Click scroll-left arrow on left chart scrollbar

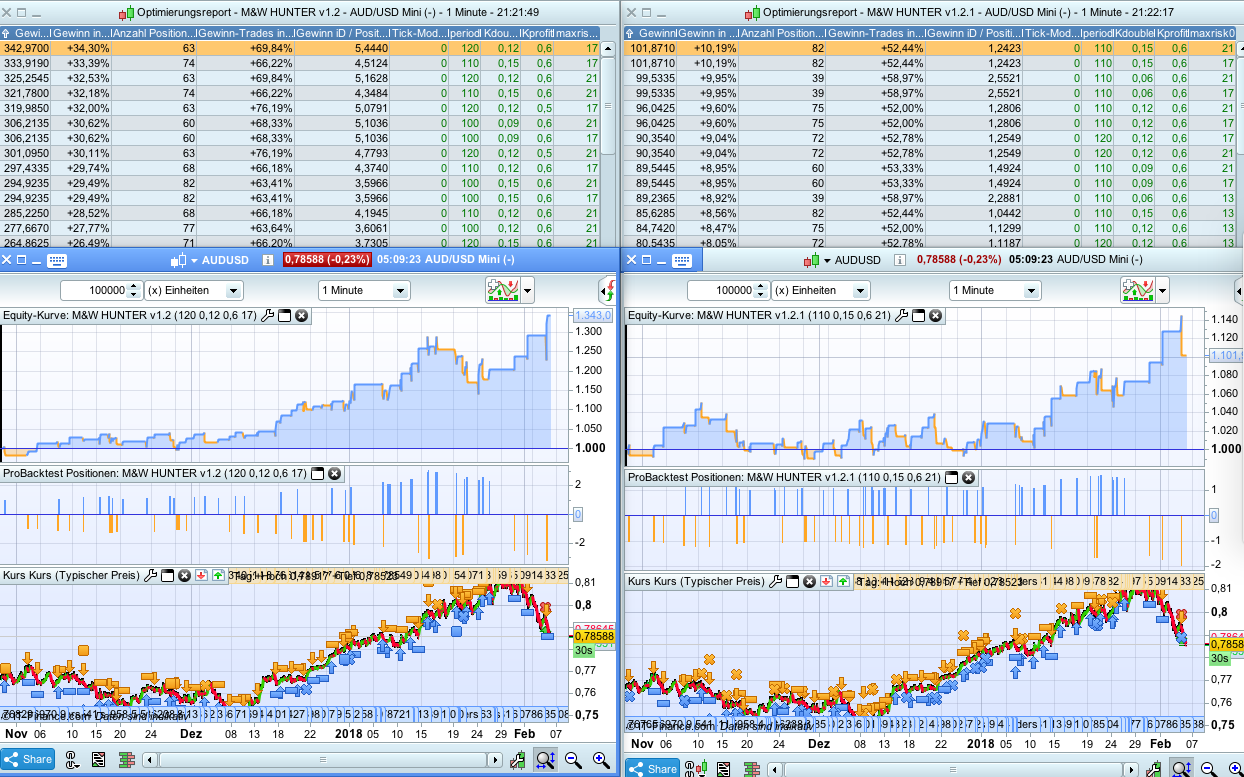point(151,760)
